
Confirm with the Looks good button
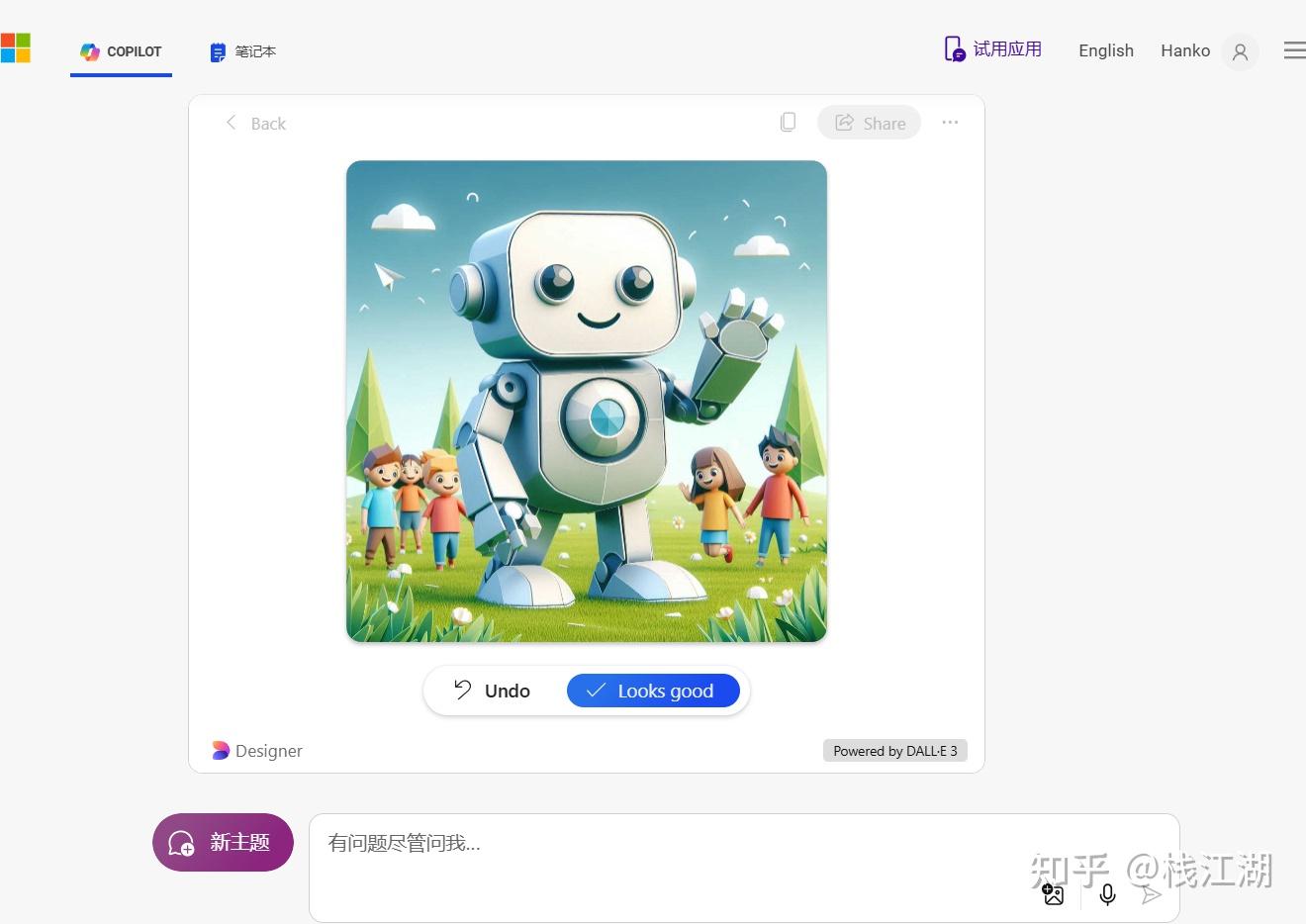click(653, 691)
